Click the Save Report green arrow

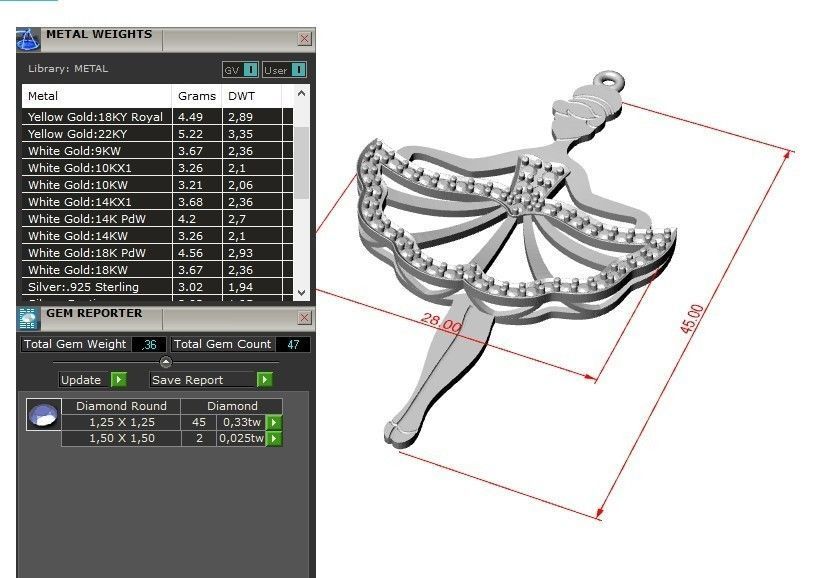point(265,380)
